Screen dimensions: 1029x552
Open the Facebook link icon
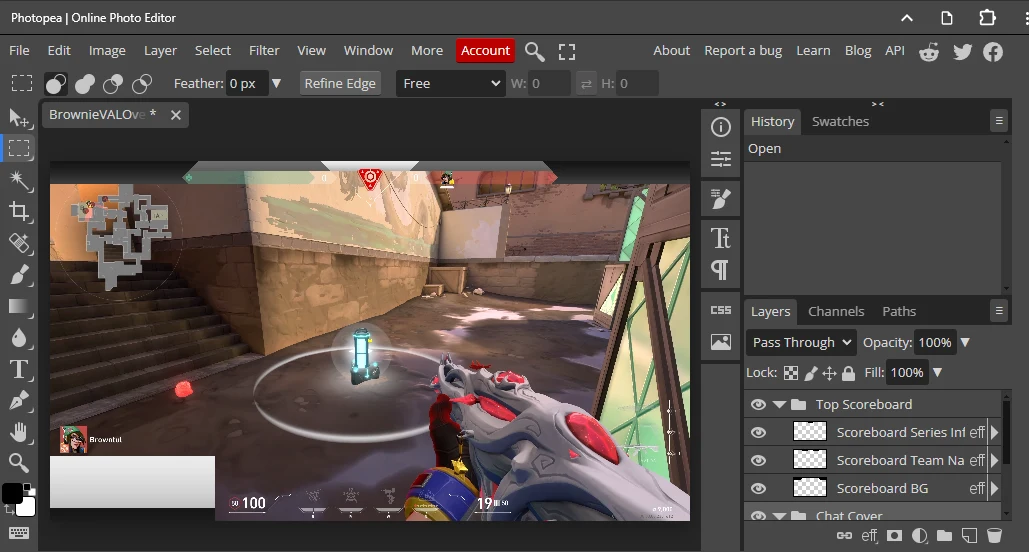(x=993, y=52)
